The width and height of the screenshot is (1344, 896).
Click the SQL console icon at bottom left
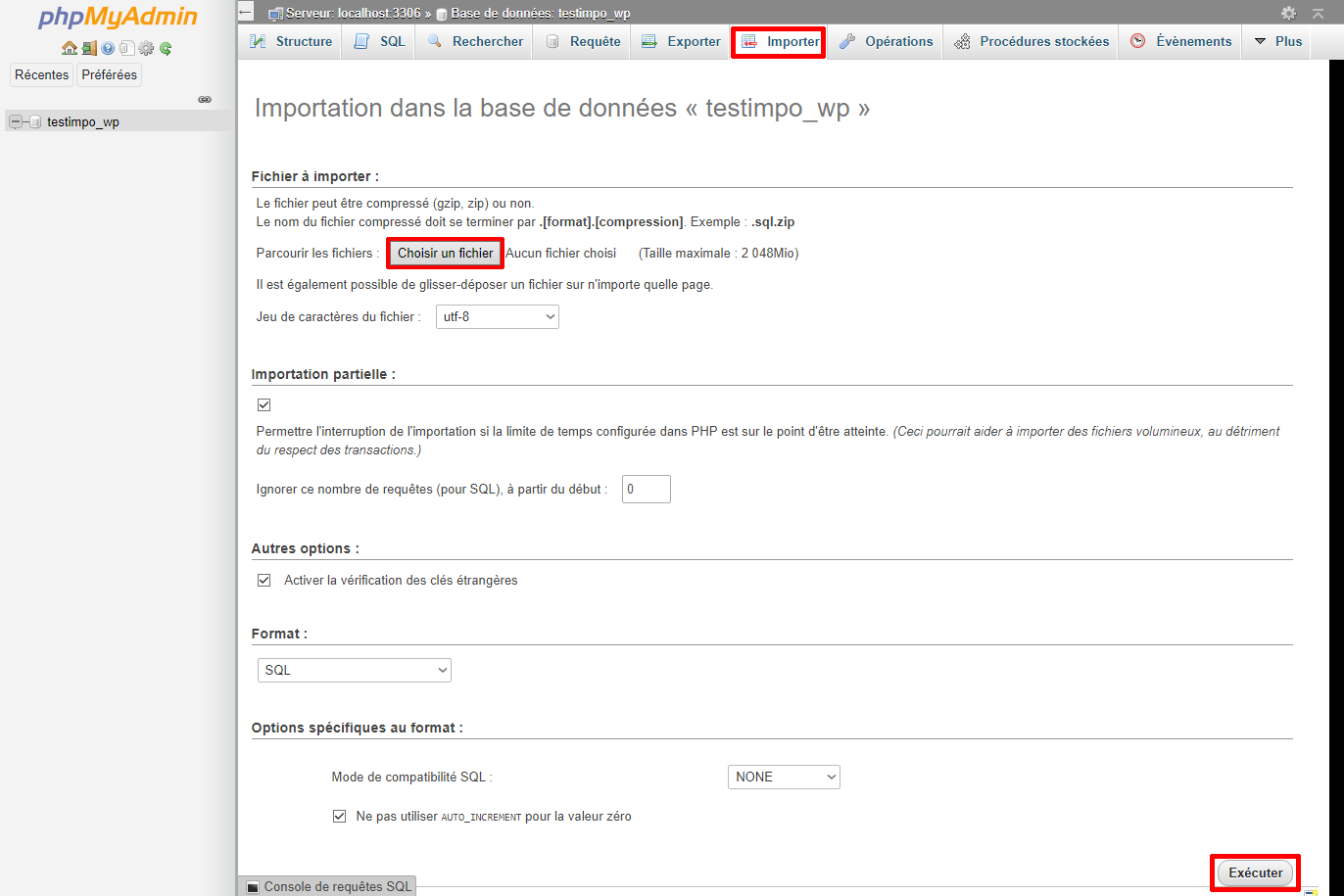[x=253, y=886]
